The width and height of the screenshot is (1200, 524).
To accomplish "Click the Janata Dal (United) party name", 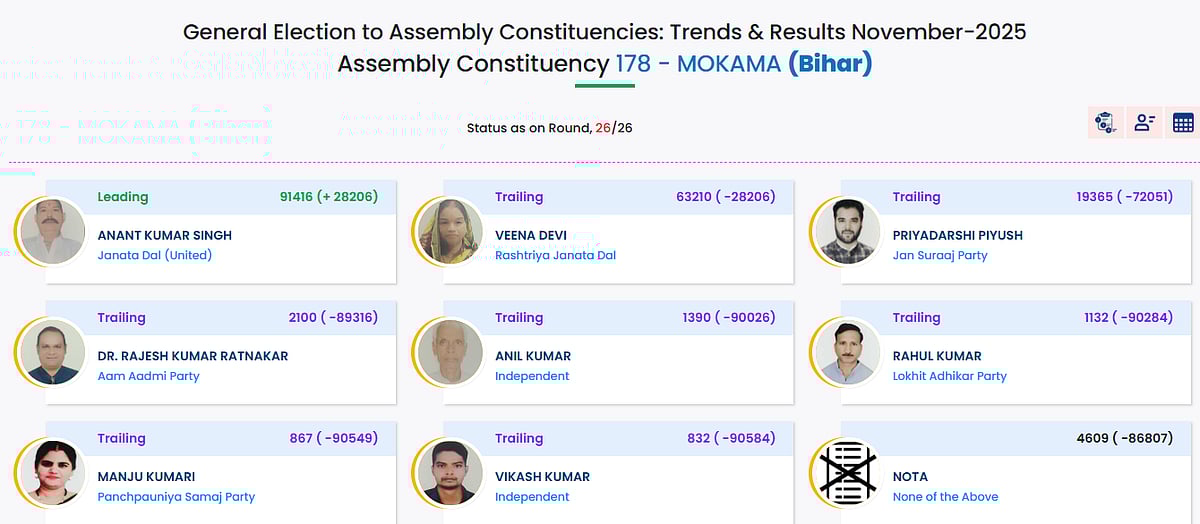I will (x=155, y=255).
